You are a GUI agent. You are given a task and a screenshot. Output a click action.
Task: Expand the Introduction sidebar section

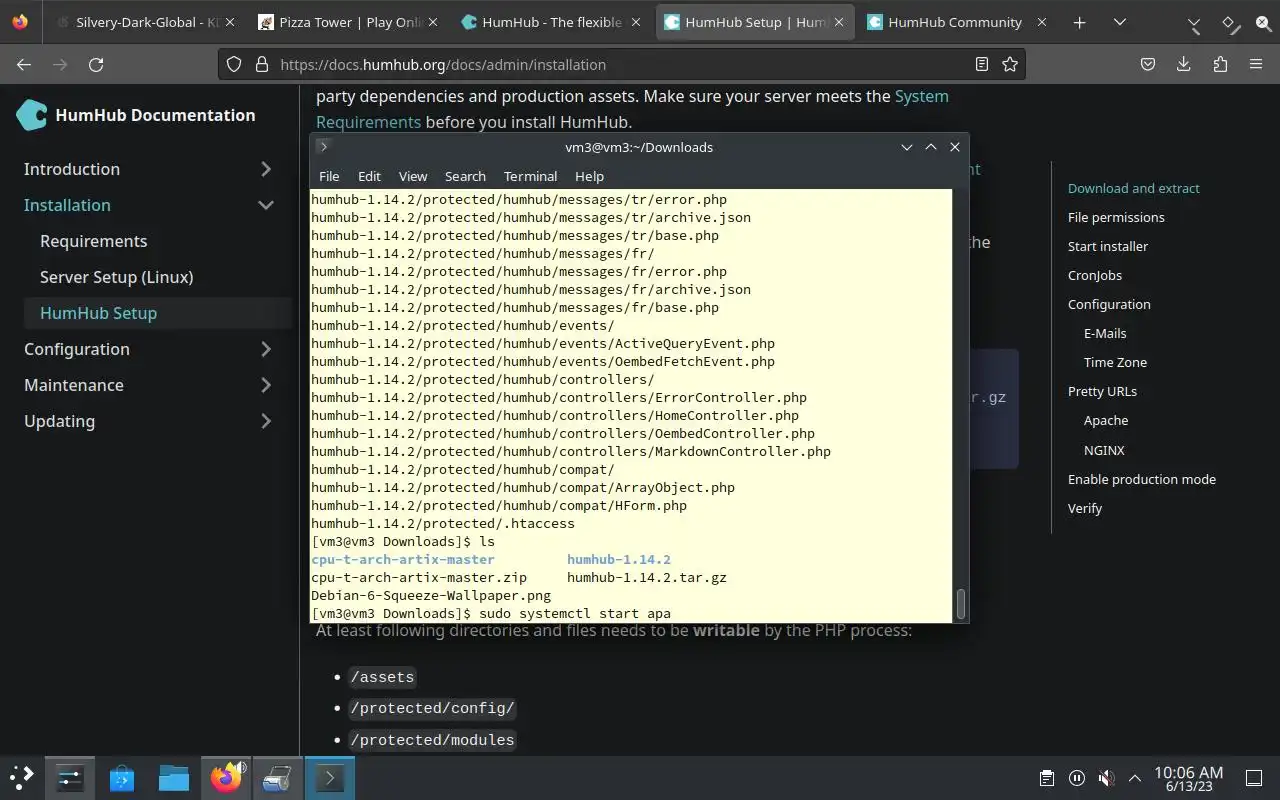click(266, 169)
